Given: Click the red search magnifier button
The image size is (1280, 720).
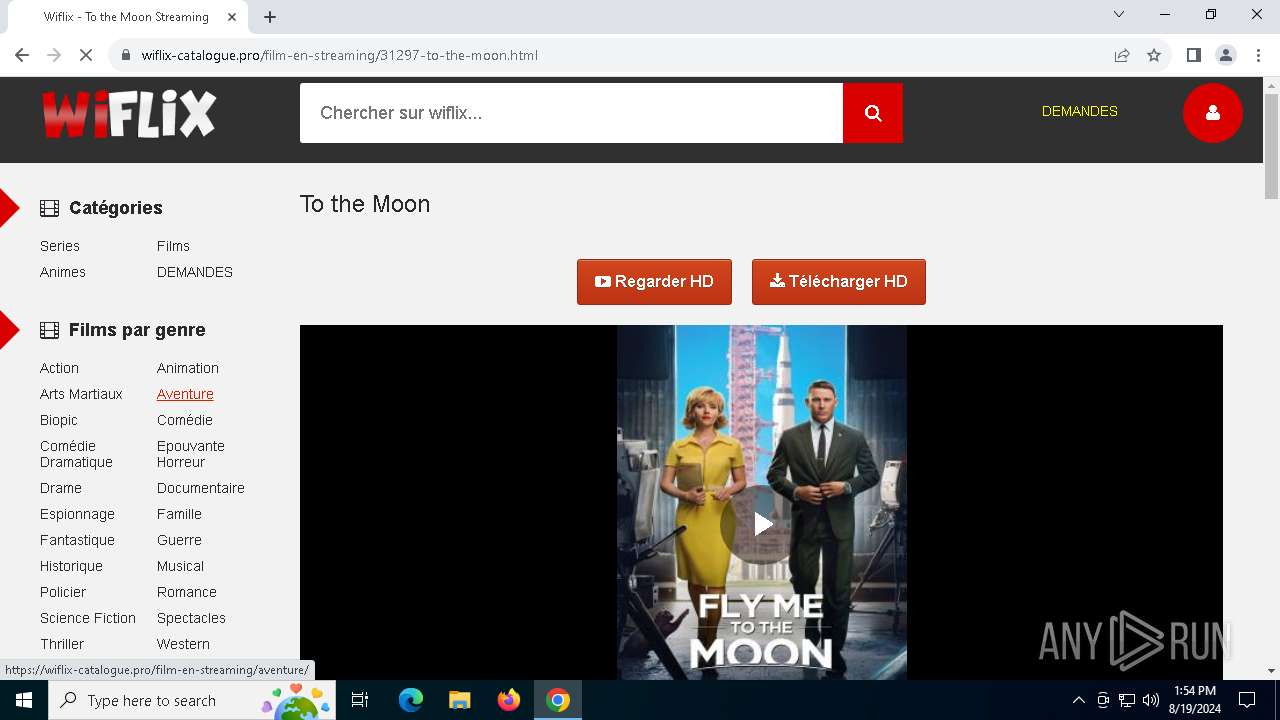Looking at the screenshot, I should coord(872,113).
